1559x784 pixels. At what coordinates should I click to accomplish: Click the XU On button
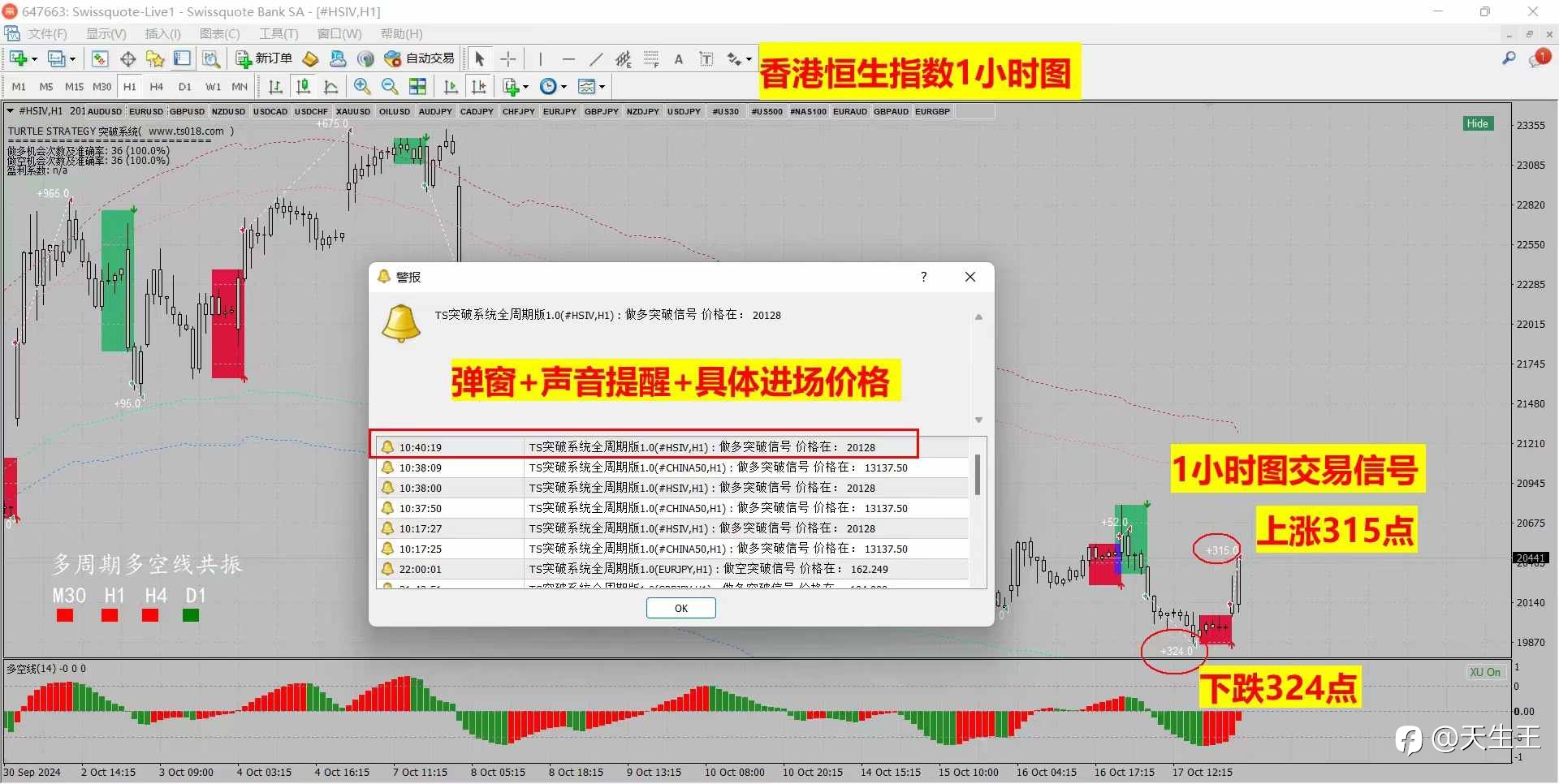(1485, 672)
